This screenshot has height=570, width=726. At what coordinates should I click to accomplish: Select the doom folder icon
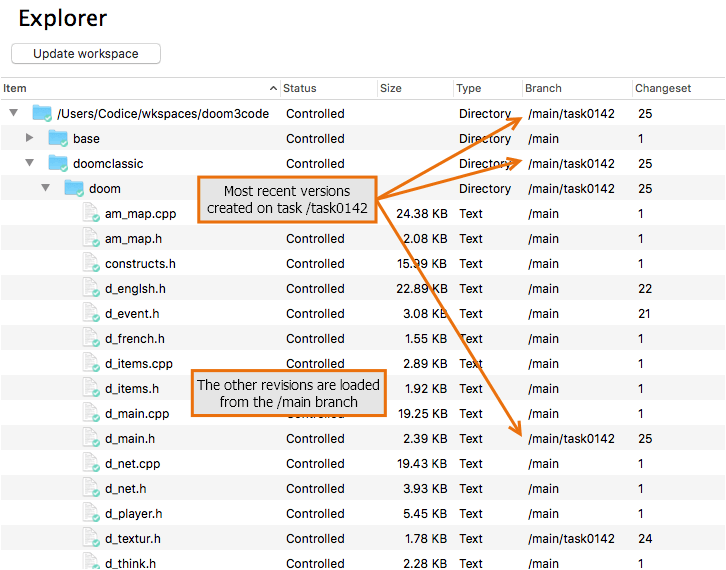click(x=74, y=188)
